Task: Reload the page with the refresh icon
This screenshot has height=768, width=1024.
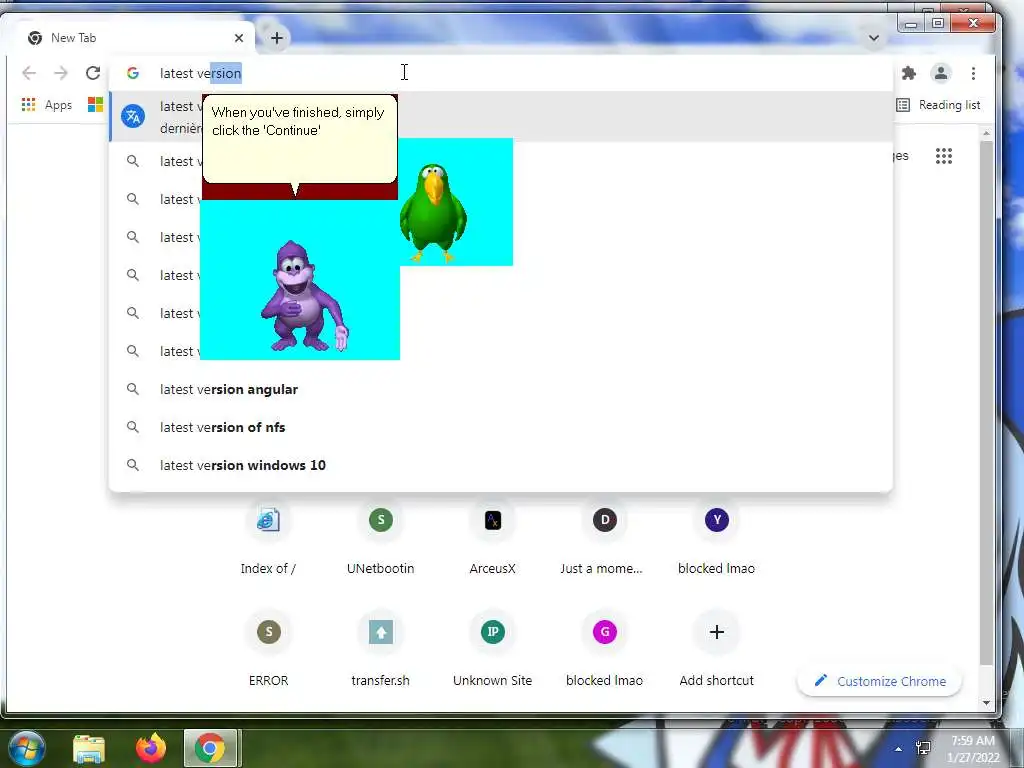Action: (x=93, y=73)
